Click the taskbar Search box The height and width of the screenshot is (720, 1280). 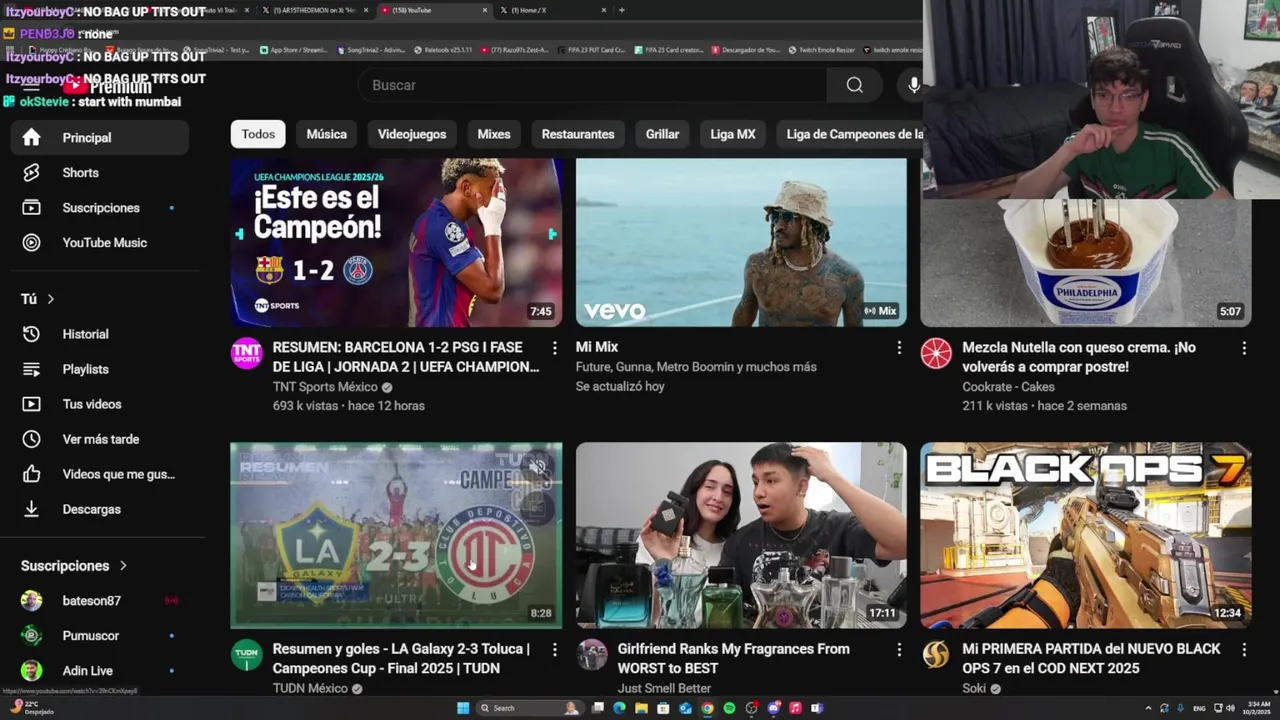(x=528, y=708)
